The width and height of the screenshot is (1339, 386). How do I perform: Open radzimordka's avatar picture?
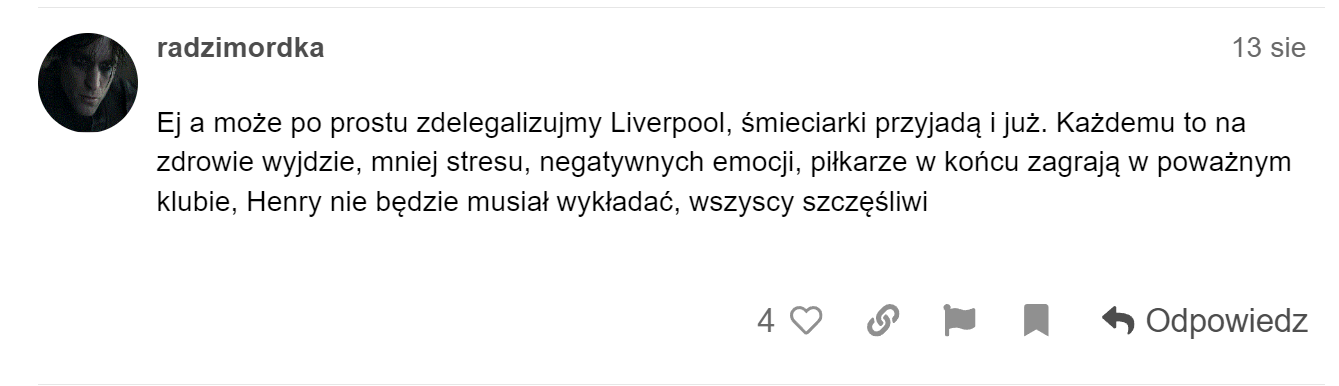[x=88, y=83]
